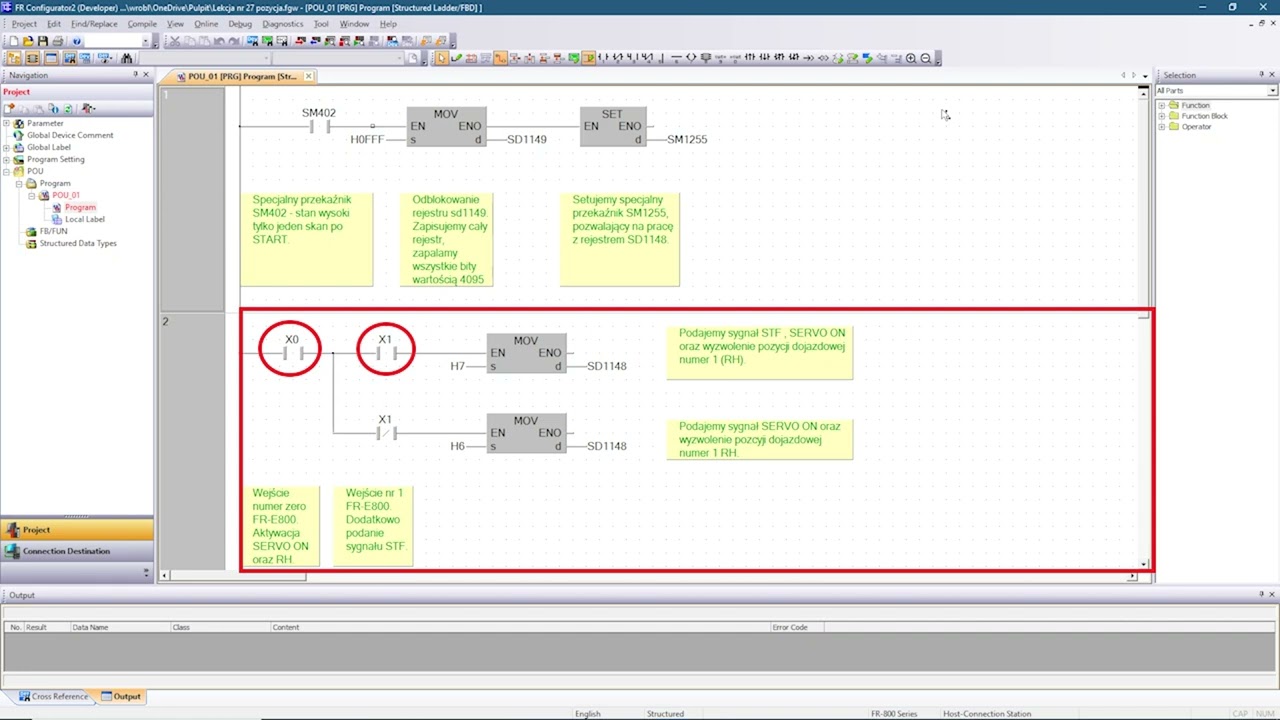
Task: Choose the green pencil interconnect tool
Action: pyautogui.click(x=456, y=58)
